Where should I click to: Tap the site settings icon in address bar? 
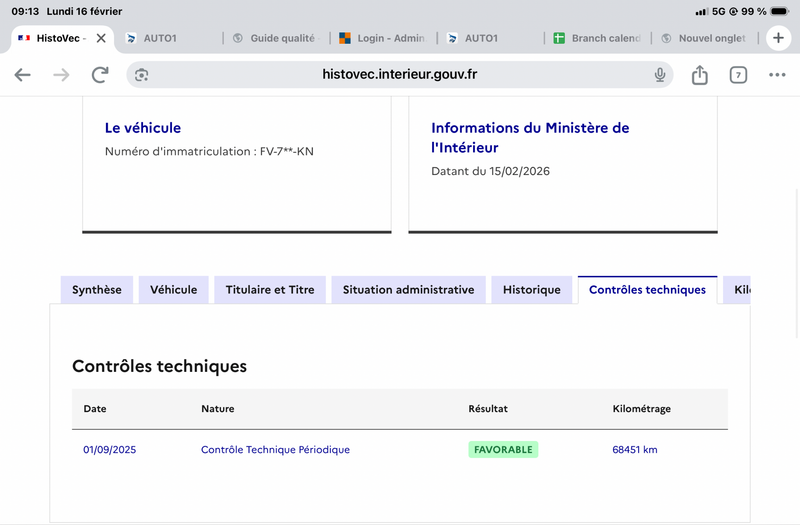(x=142, y=75)
